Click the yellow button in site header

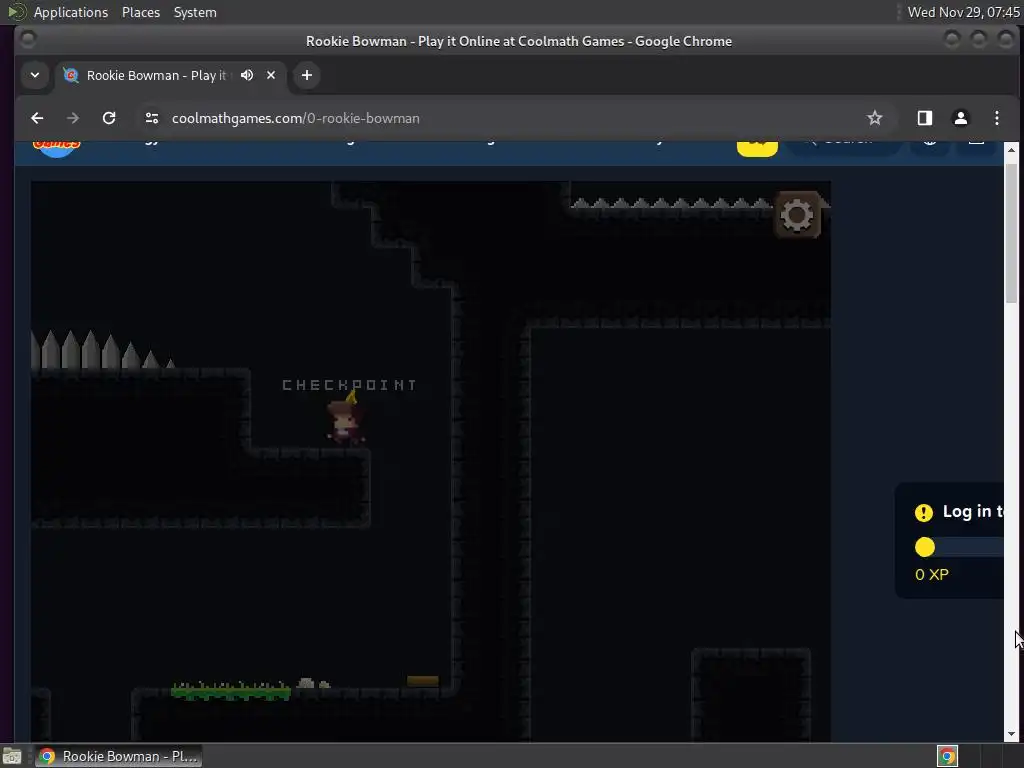757,148
